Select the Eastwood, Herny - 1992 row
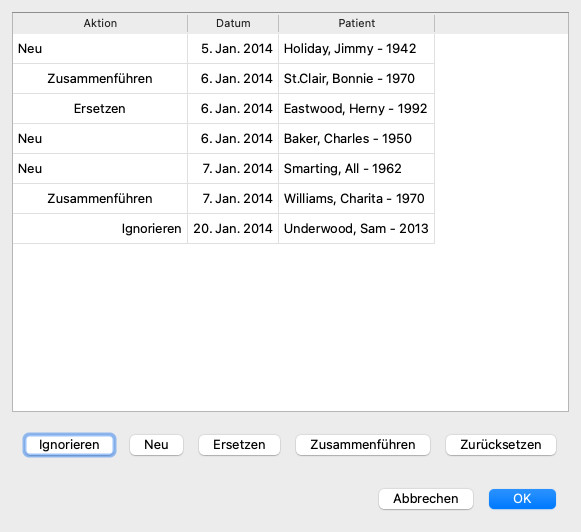This screenshot has height=532, width=581. click(223, 109)
